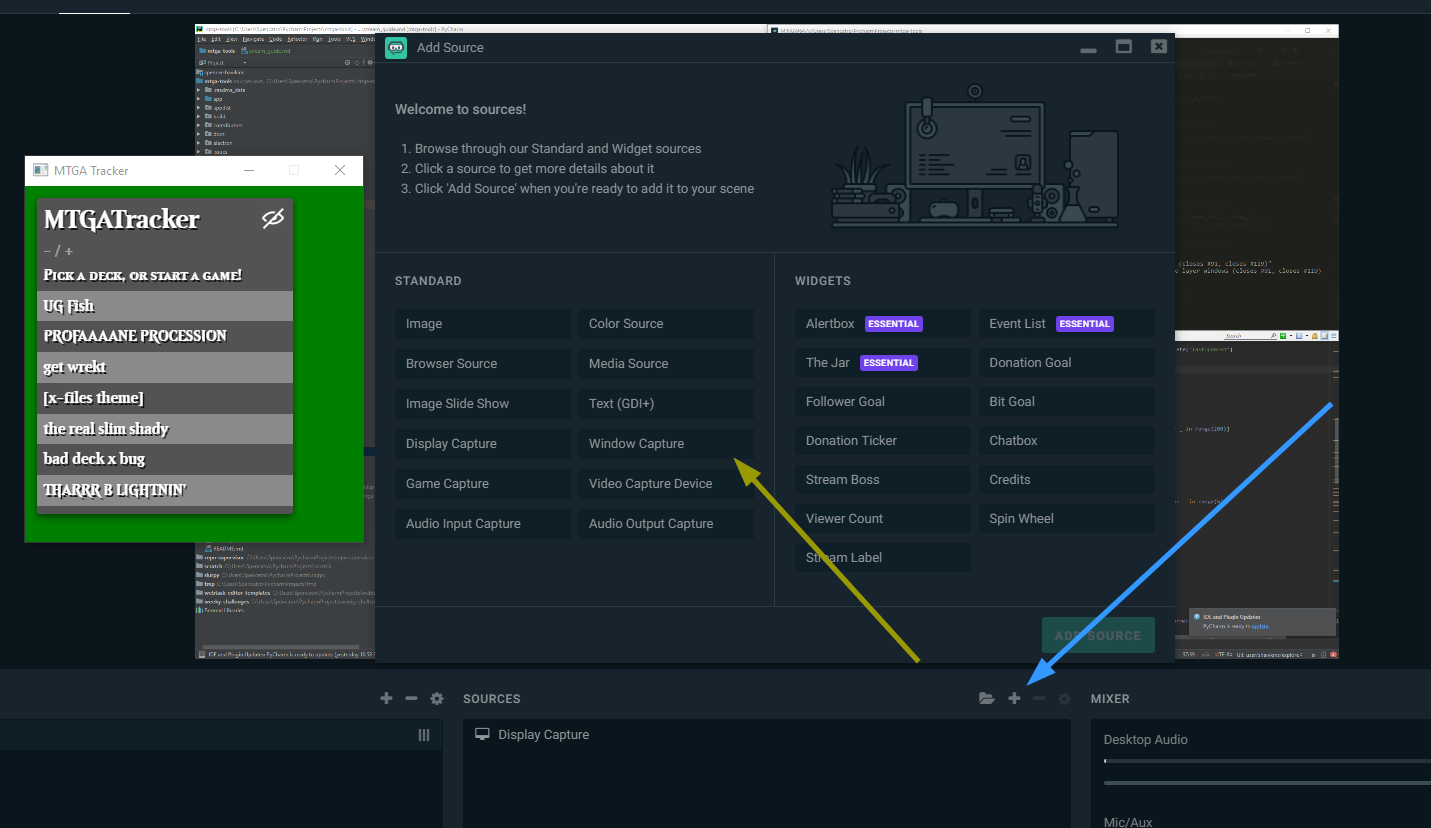Minimize the Add Source dialog
This screenshot has height=828, width=1431.
click(1088, 48)
